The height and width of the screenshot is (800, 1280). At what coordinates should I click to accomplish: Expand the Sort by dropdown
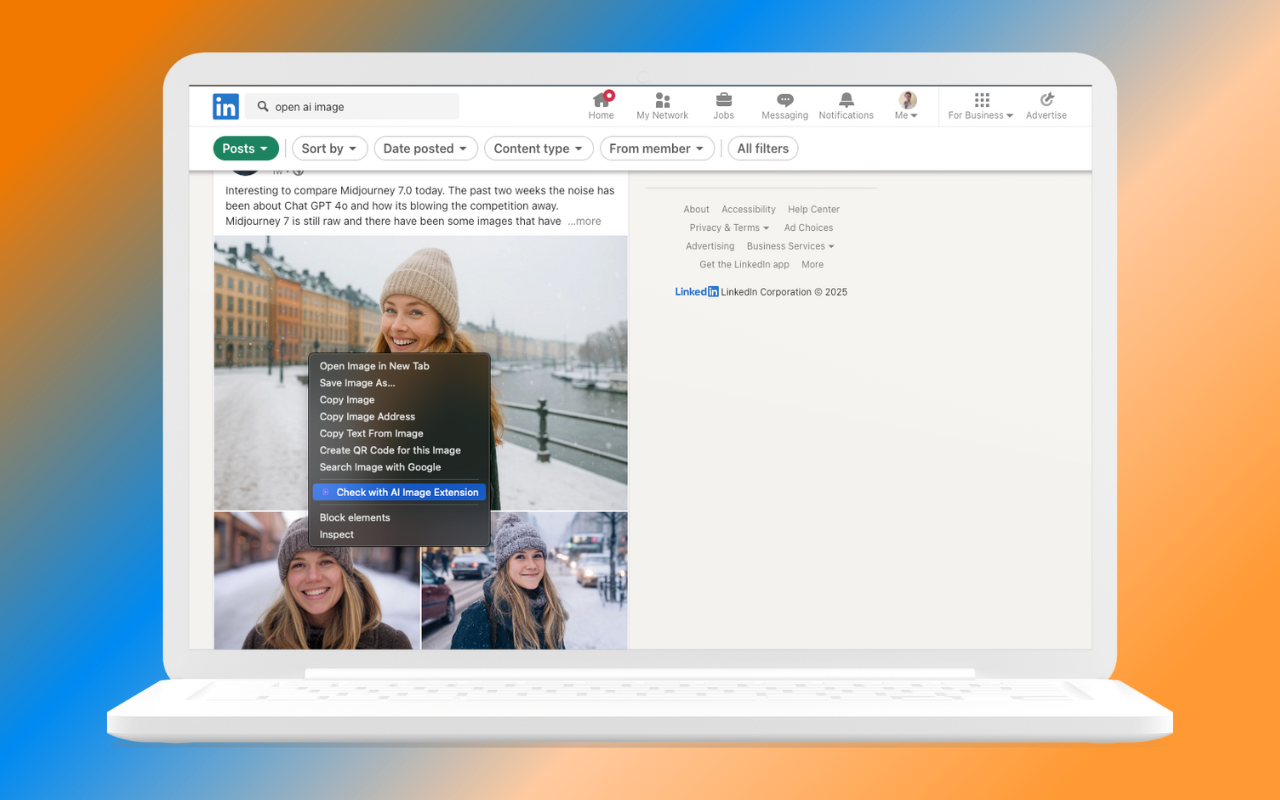pos(329,148)
